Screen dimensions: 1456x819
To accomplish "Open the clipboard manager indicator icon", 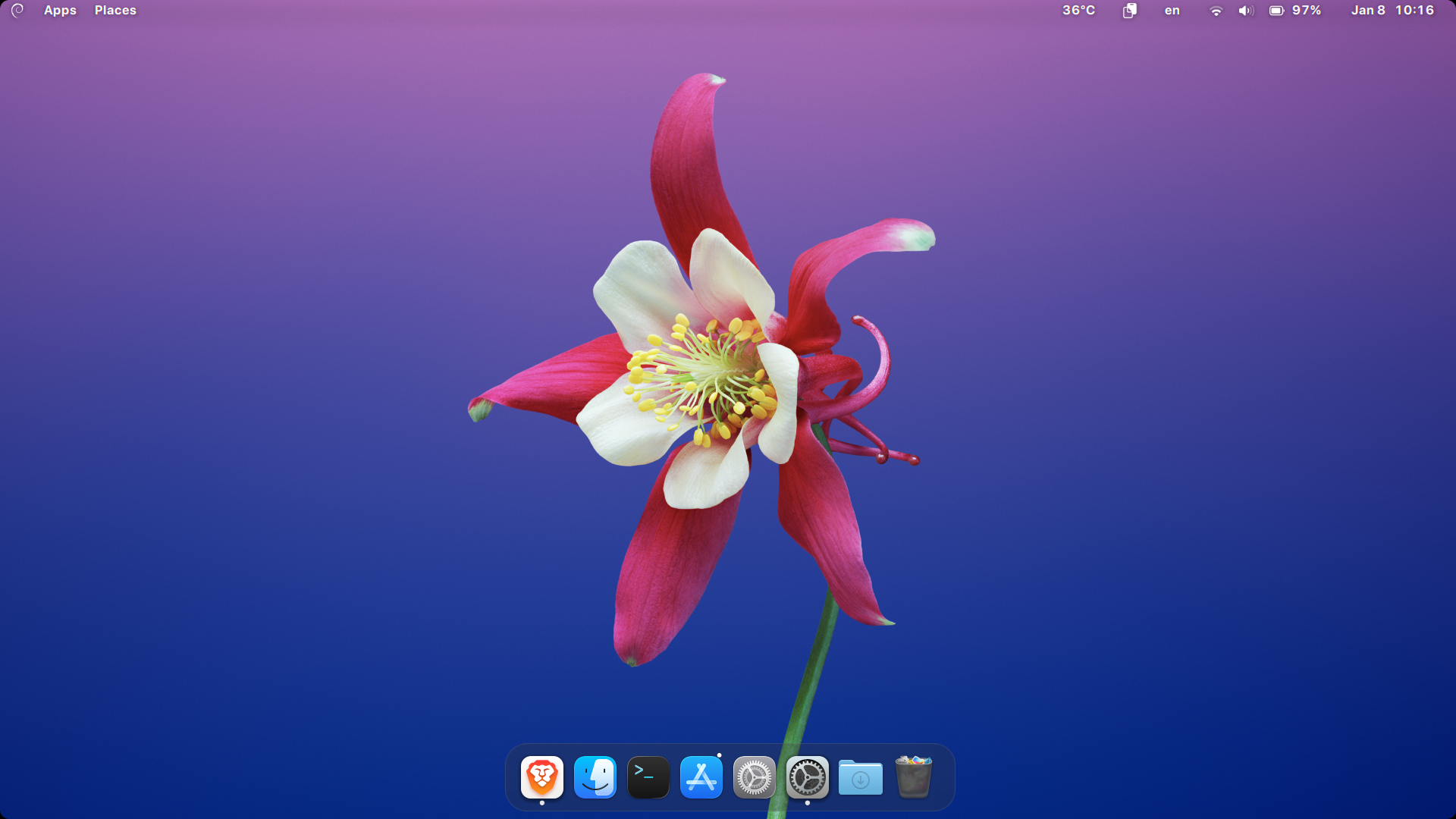I will point(1129,11).
